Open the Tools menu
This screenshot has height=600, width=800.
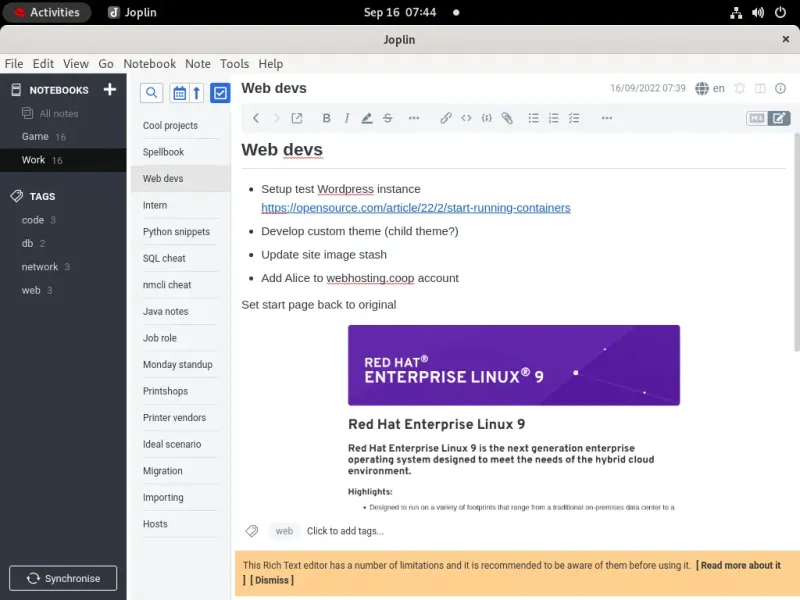point(234,63)
